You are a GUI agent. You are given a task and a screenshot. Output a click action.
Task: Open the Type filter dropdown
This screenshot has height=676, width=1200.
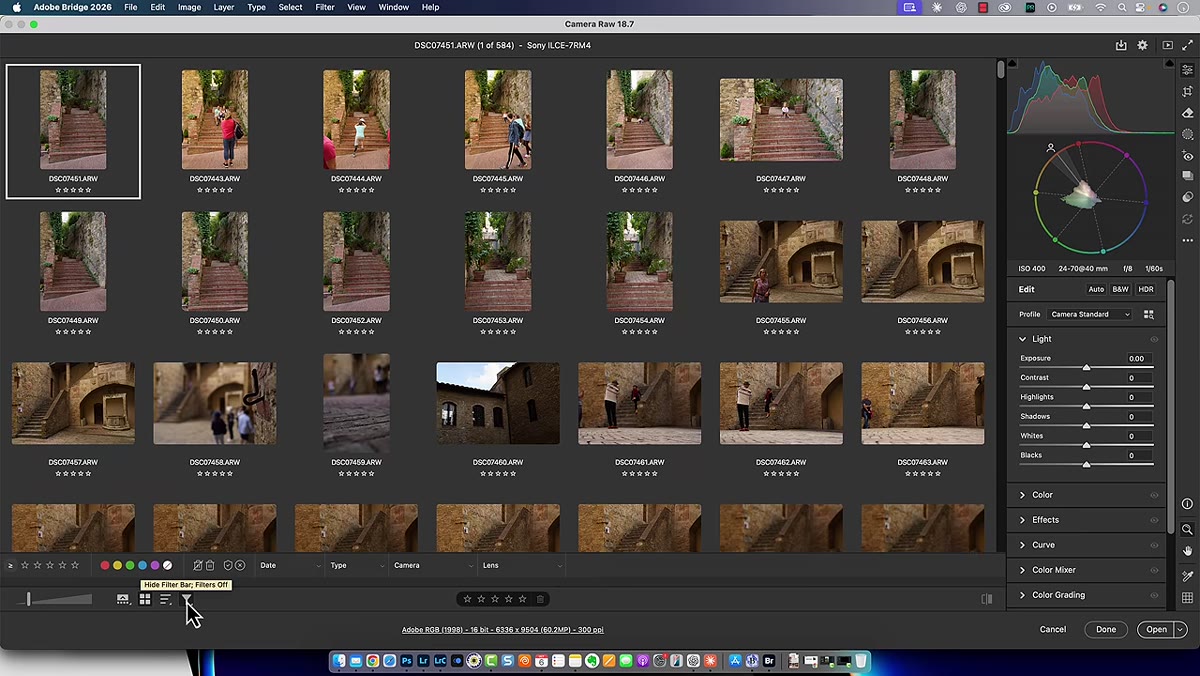tap(356, 565)
